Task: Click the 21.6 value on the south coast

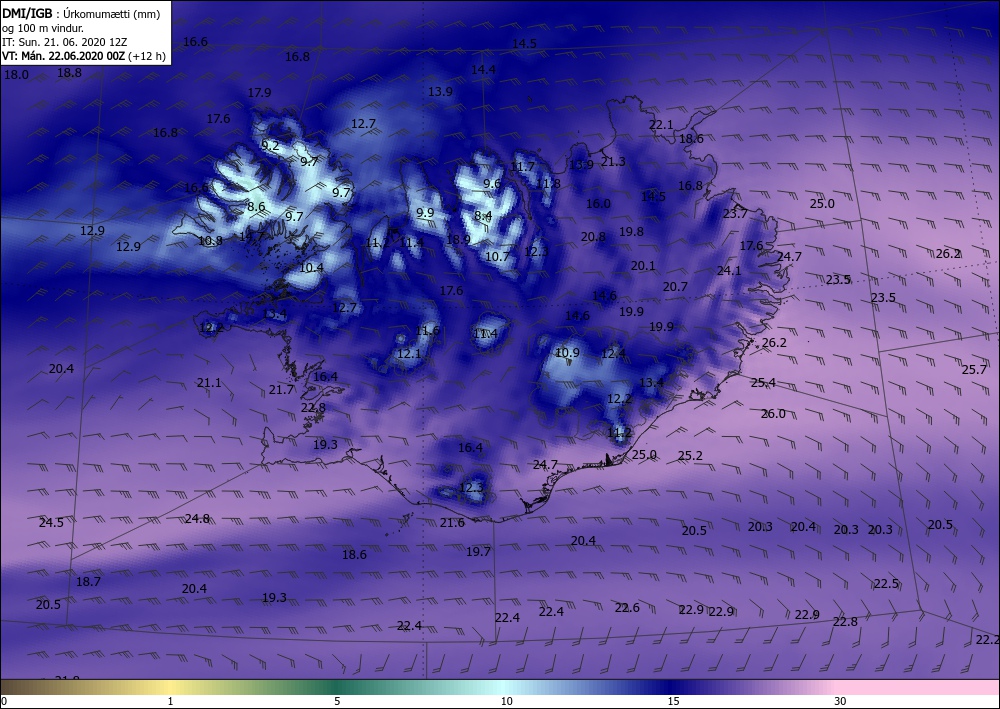Action: (452, 523)
